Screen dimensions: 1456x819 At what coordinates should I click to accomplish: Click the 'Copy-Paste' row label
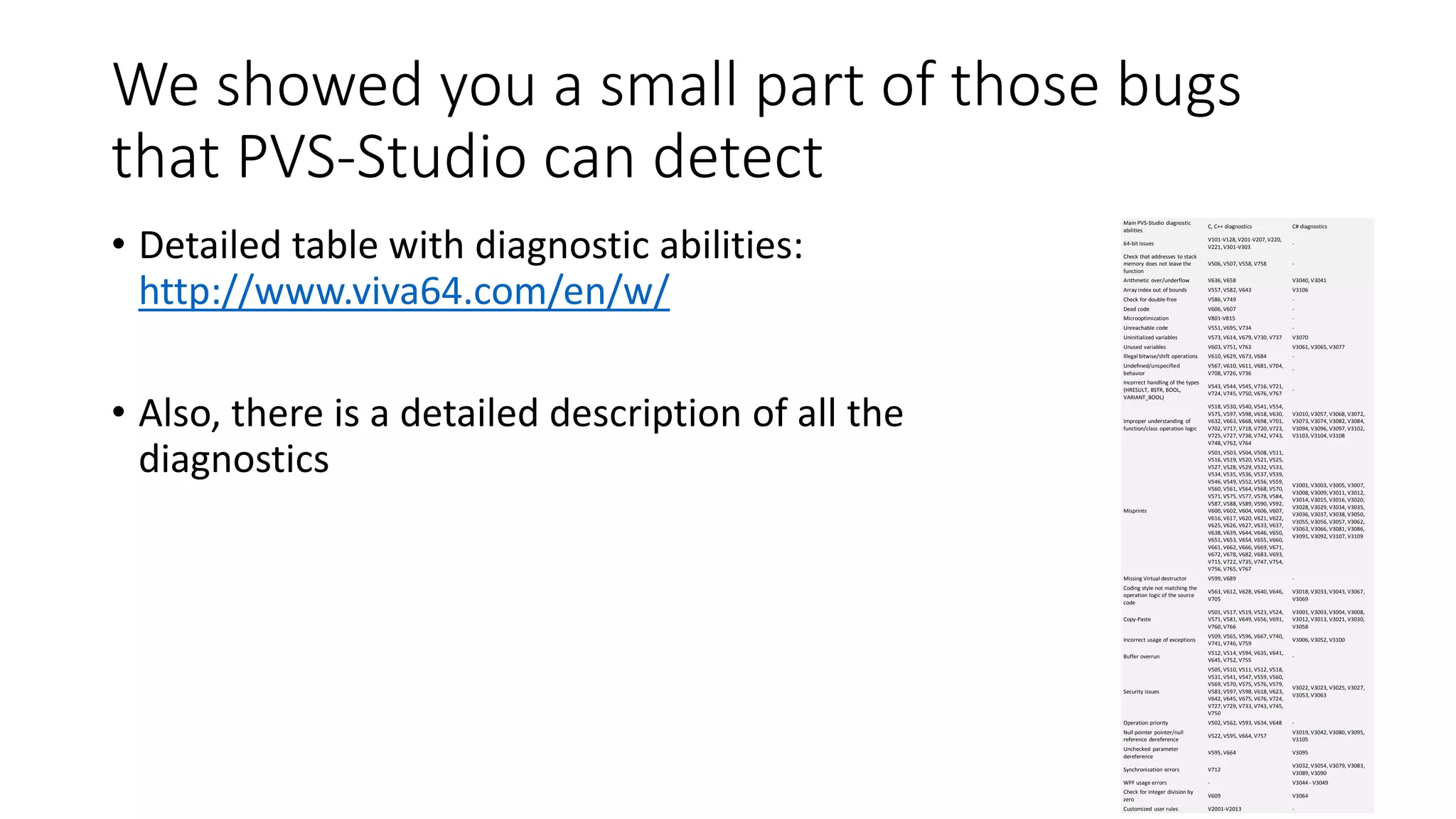[x=1137, y=619]
